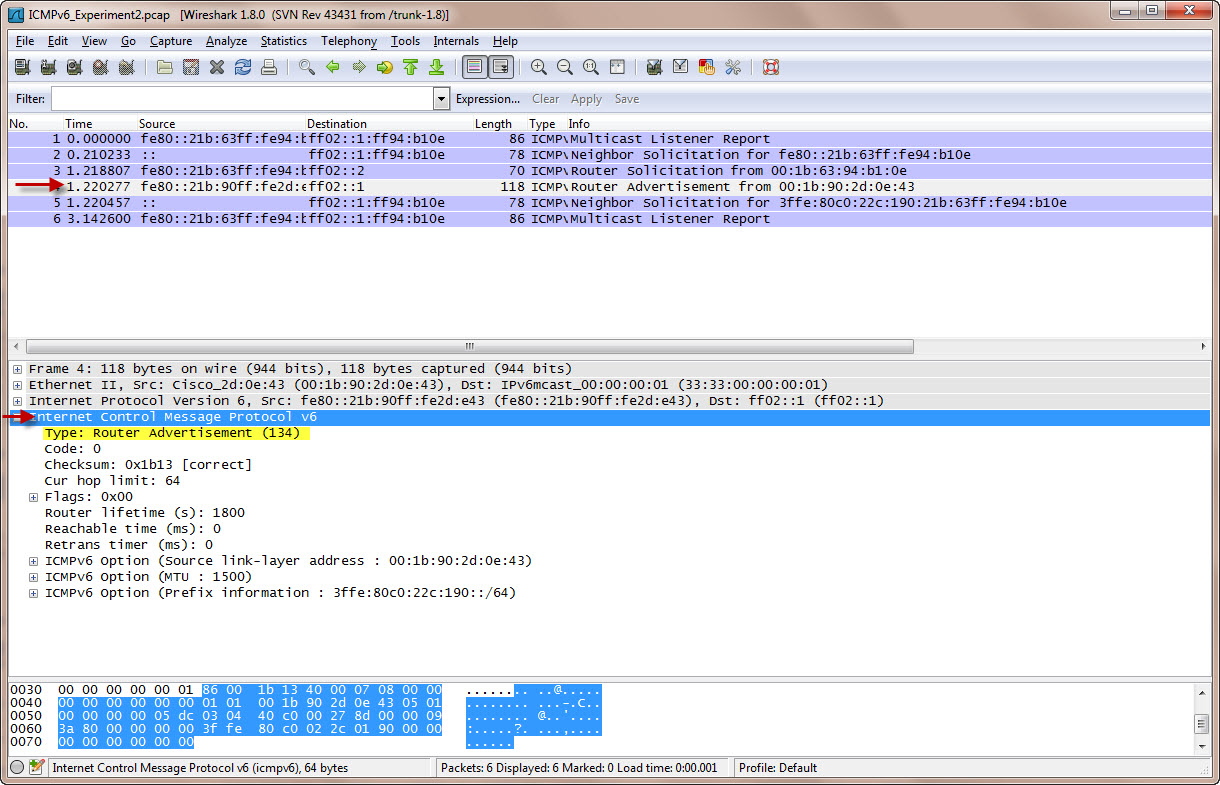Viewport: 1220px width, 785px height.
Task: Jump to the first packet
Action: 410,67
